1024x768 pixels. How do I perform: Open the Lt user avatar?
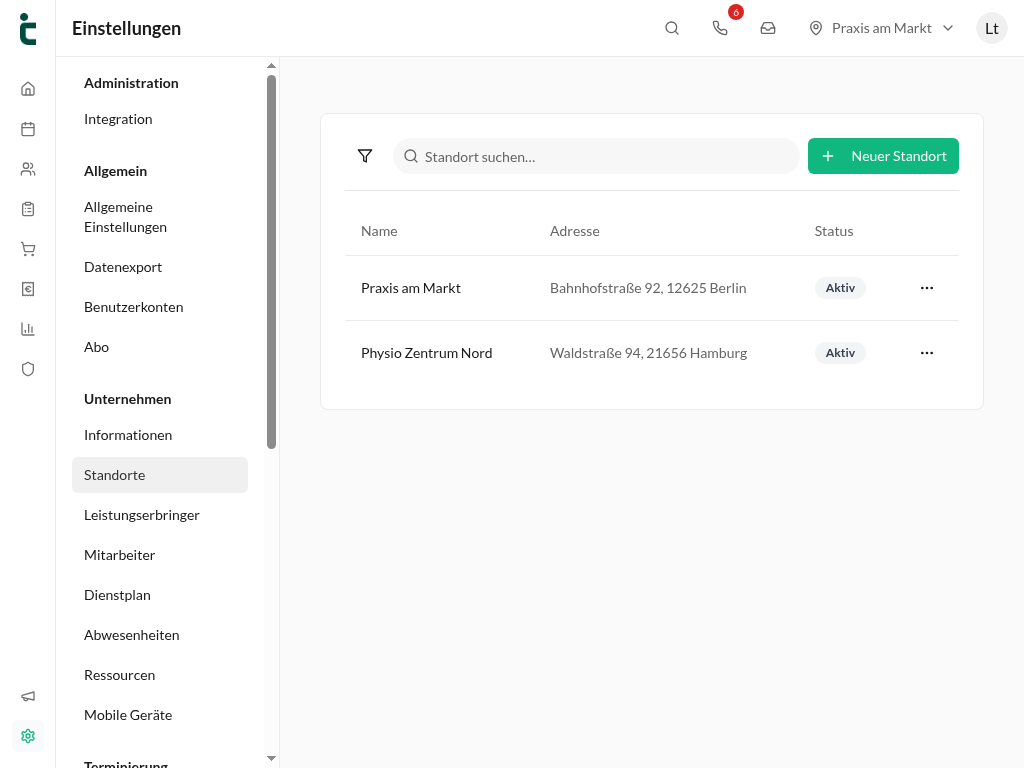coord(991,28)
